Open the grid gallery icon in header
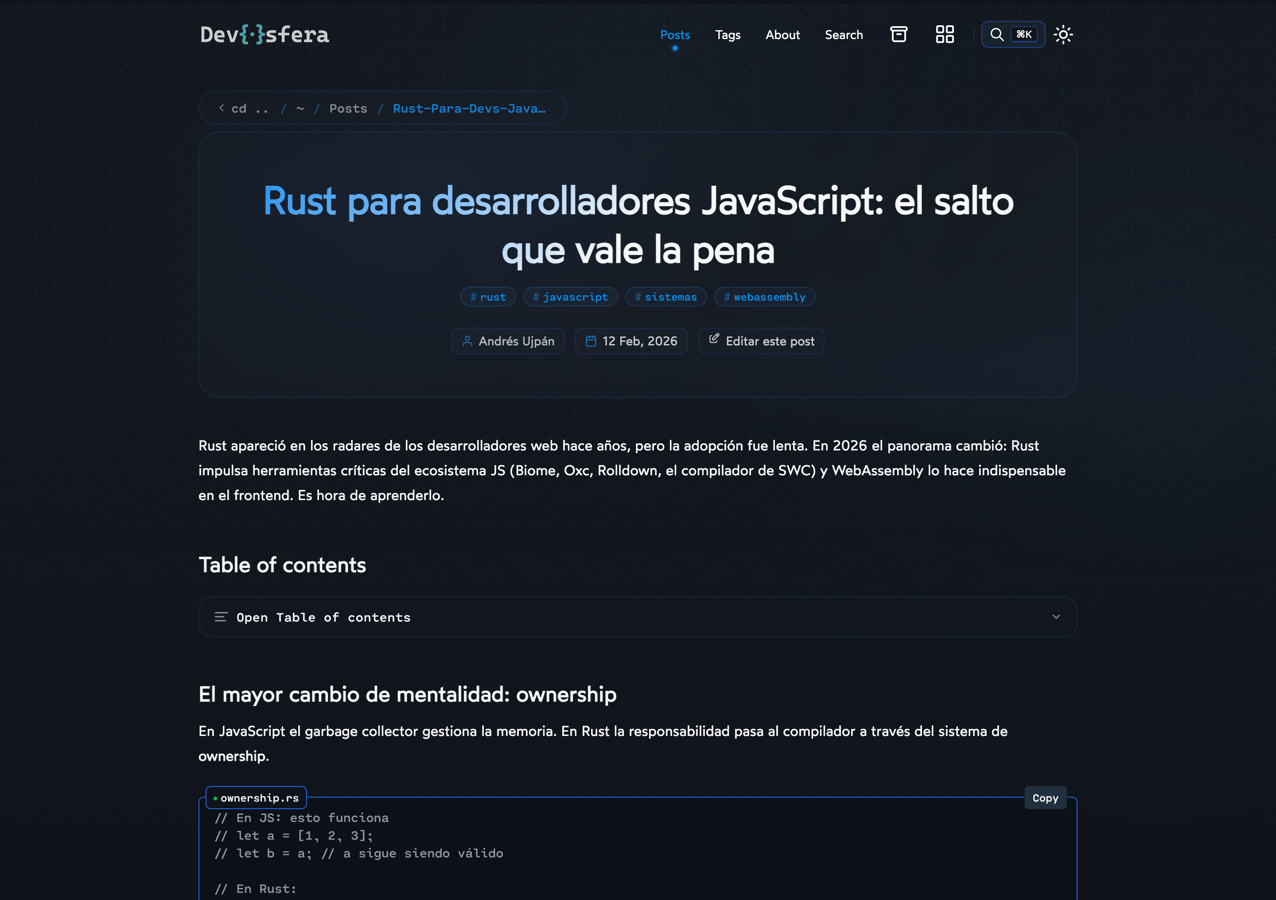 click(x=945, y=35)
